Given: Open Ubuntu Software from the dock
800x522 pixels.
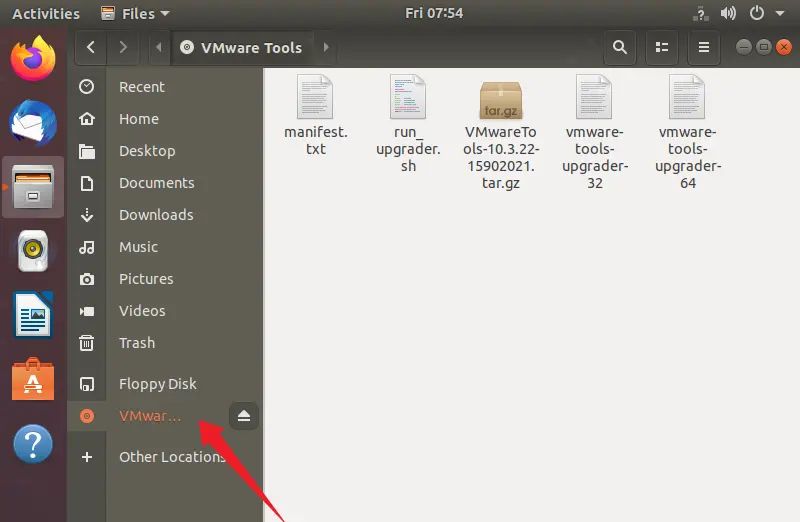Looking at the screenshot, I should [33, 379].
